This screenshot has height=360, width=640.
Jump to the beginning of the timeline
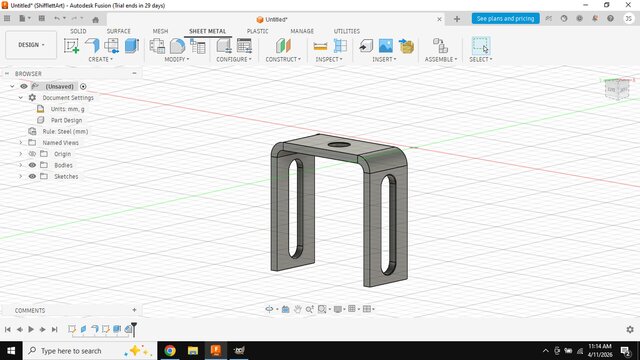tap(8, 329)
